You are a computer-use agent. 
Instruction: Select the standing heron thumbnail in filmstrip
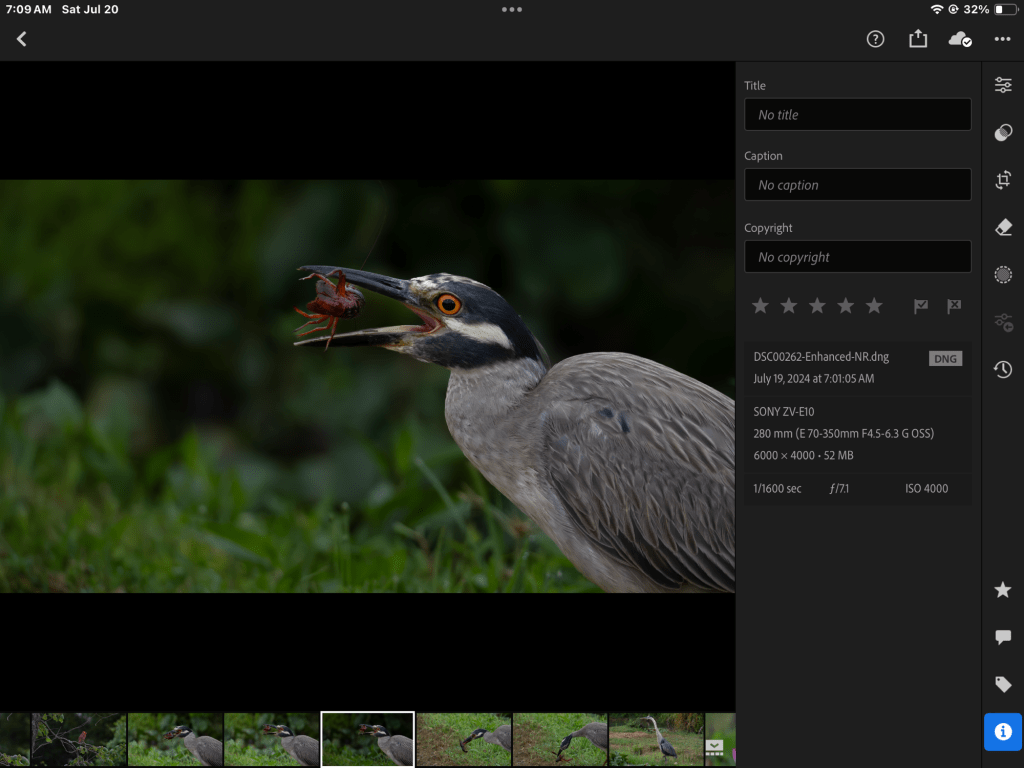coord(656,739)
